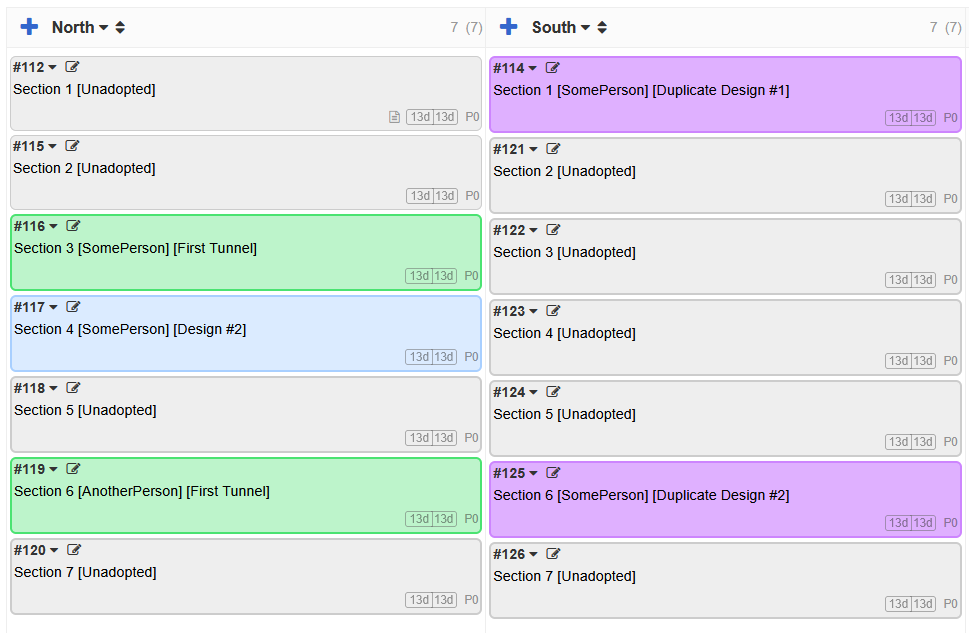
Task: Click the P0 priority label on card #114
Action: point(949,117)
